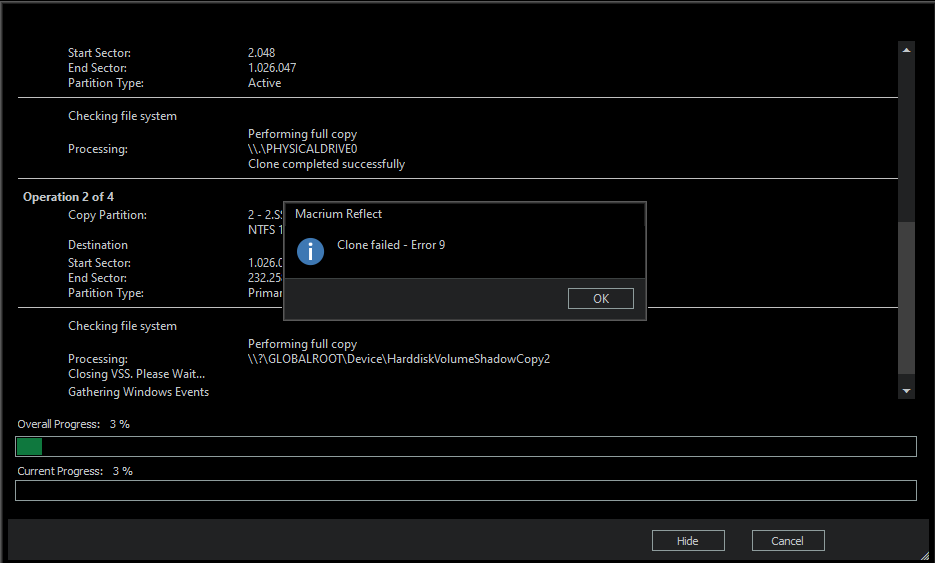Click 'Clone completed successfully' text
This screenshot has width=935, height=563.
point(326,164)
